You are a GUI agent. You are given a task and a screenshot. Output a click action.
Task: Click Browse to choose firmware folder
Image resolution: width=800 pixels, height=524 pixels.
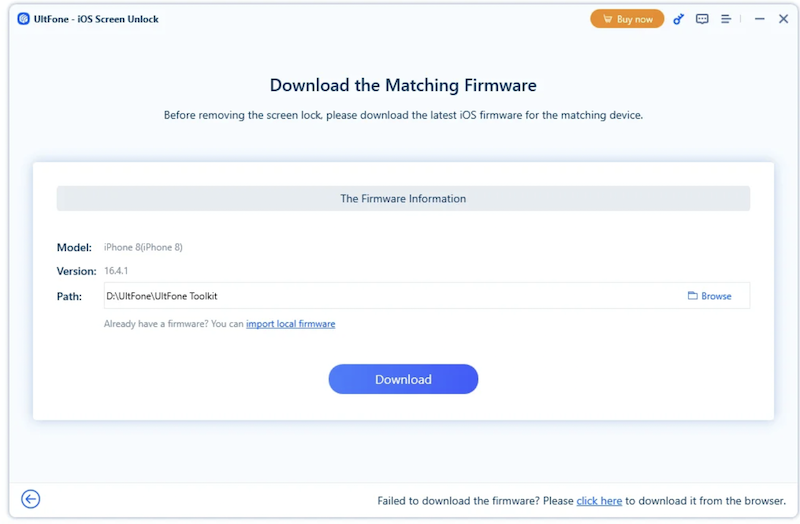710,296
